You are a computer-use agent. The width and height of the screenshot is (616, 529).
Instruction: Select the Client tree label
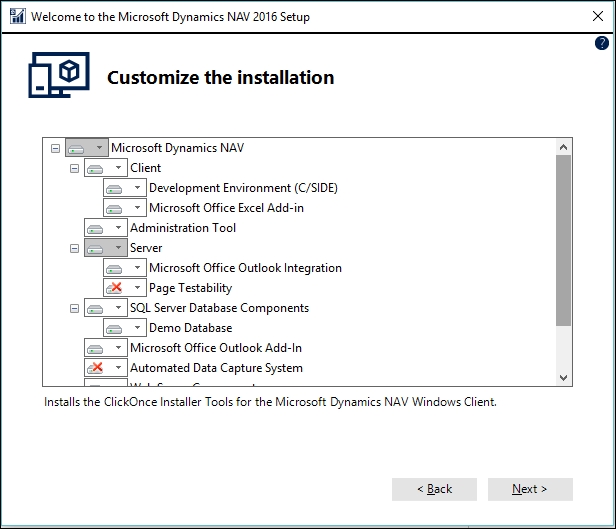tap(146, 168)
